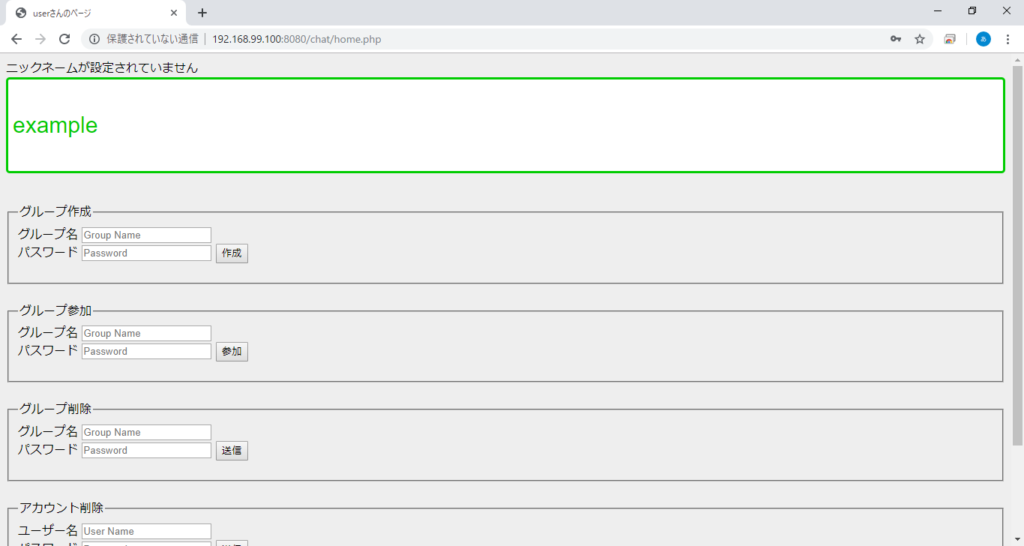The height and width of the screenshot is (546, 1024).
Task: Open the Chrome profile avatar
Action: point(983,39)
